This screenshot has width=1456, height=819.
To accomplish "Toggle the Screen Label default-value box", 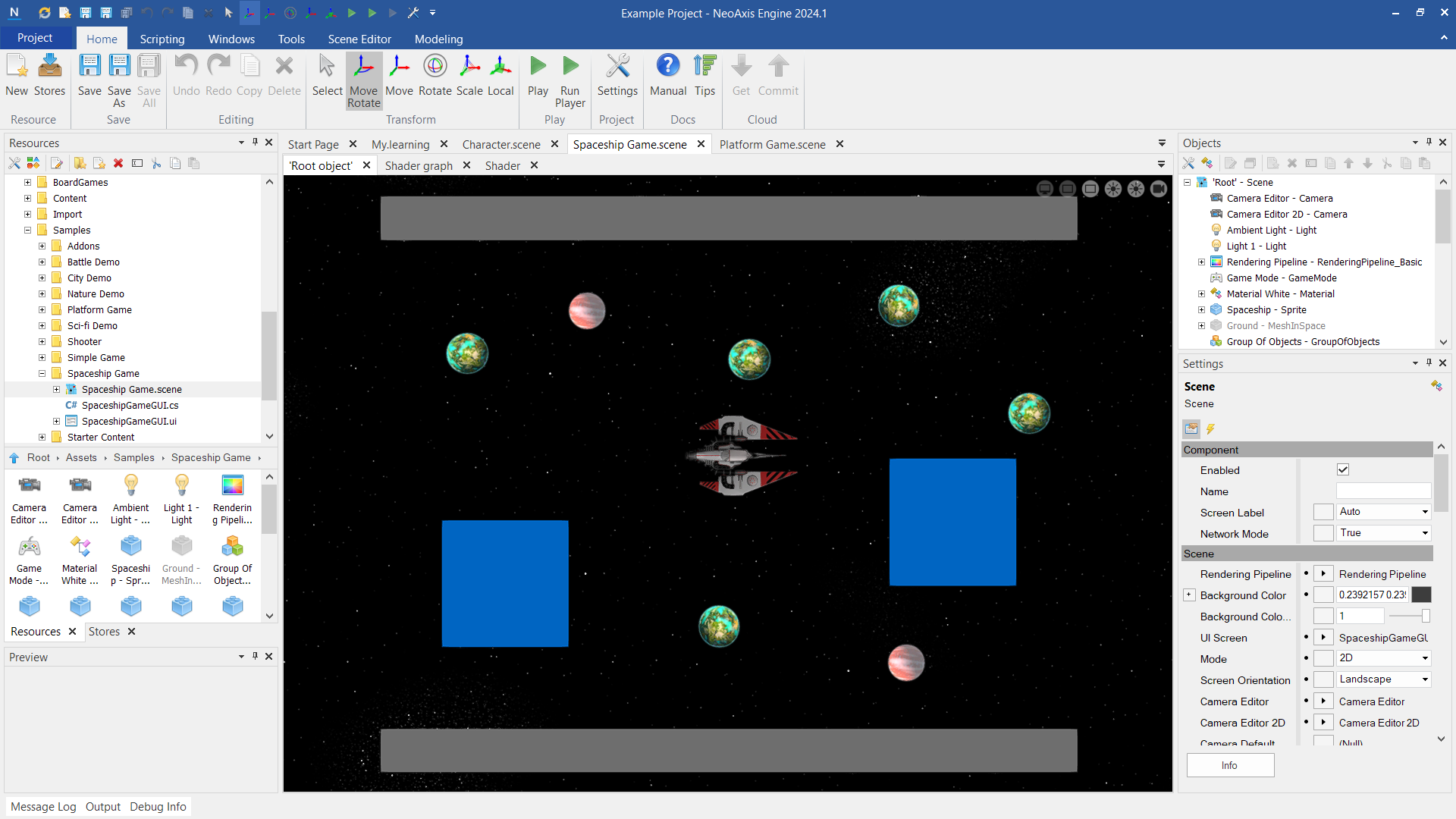I will pyautogui.click(x=1323, y=512).
